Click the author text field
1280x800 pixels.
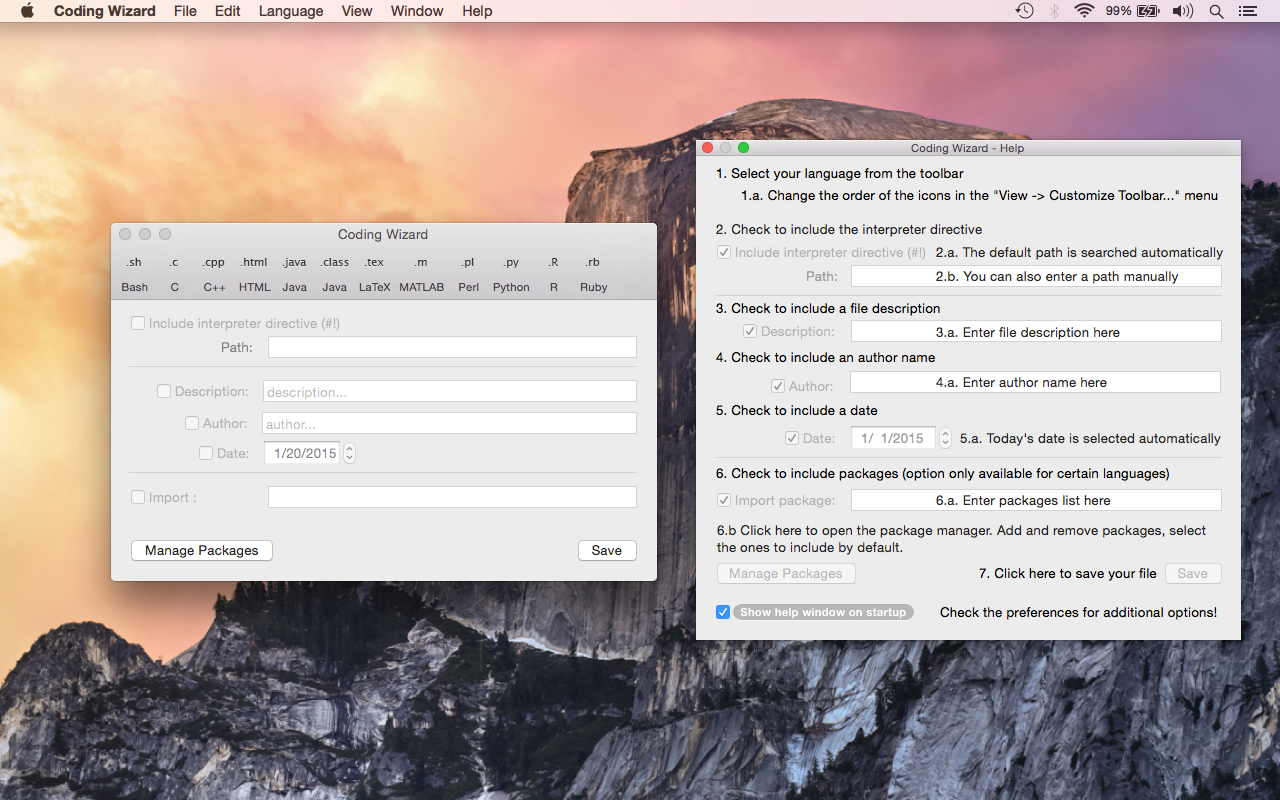(449, 423)
